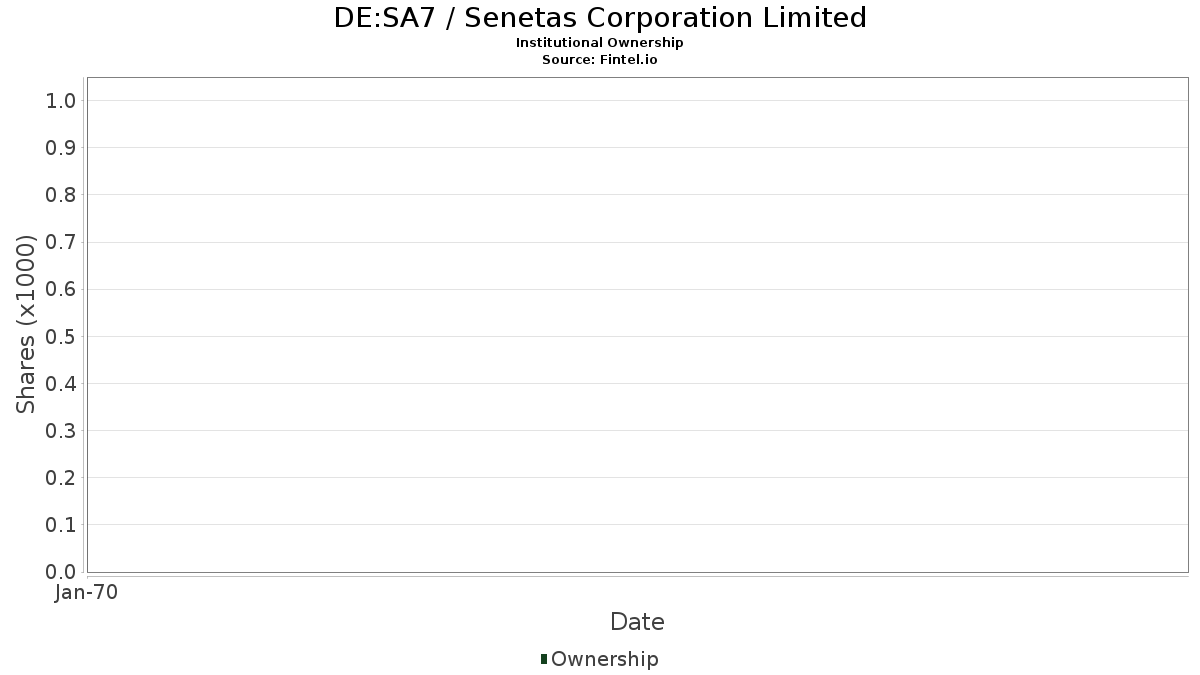Click the green Ownership legend color swatch
The image size is (1200, 675).
(544, 659)
